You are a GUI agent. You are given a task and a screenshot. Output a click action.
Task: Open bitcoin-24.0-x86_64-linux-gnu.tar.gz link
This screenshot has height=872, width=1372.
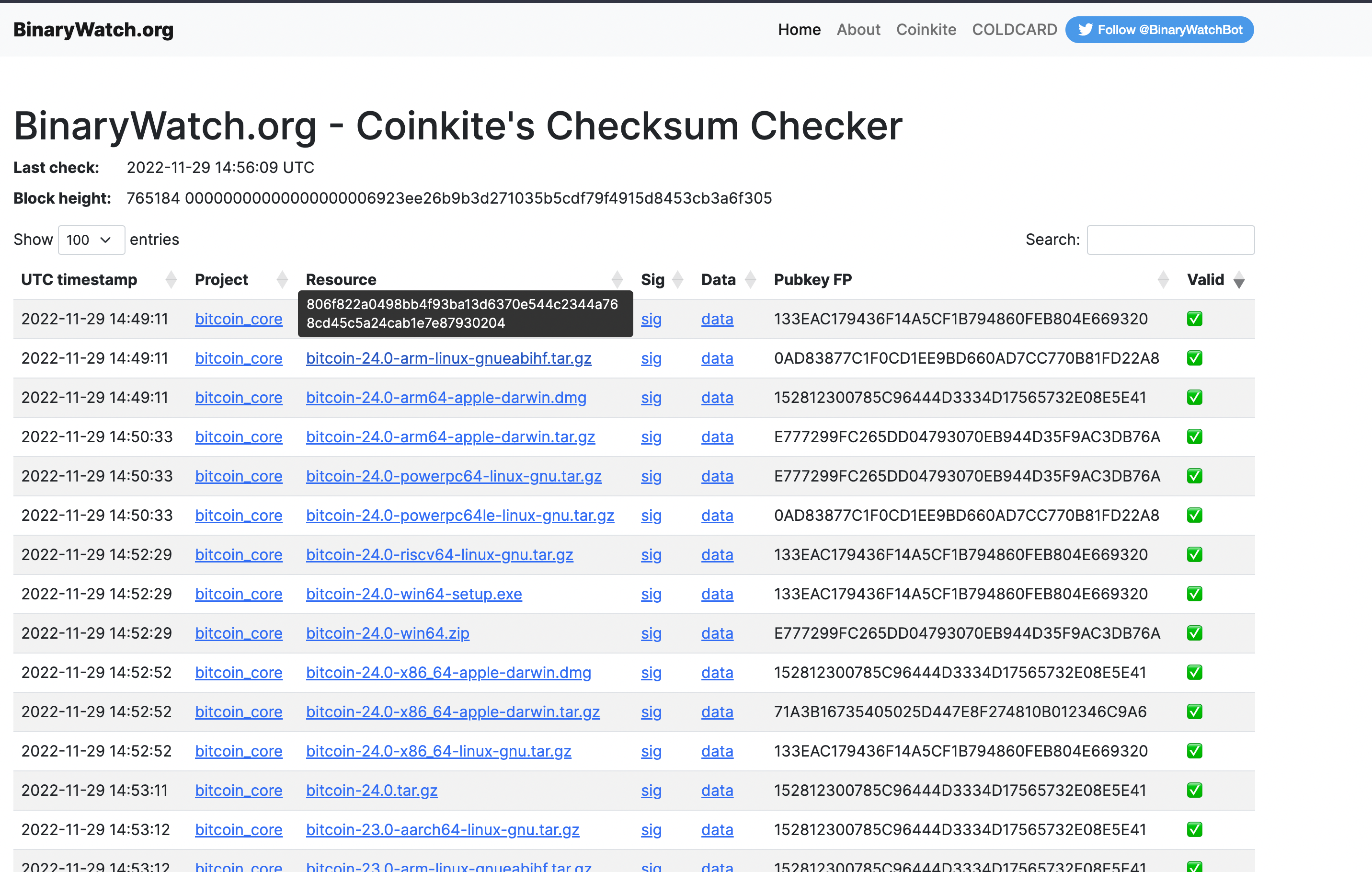point(439,752)
